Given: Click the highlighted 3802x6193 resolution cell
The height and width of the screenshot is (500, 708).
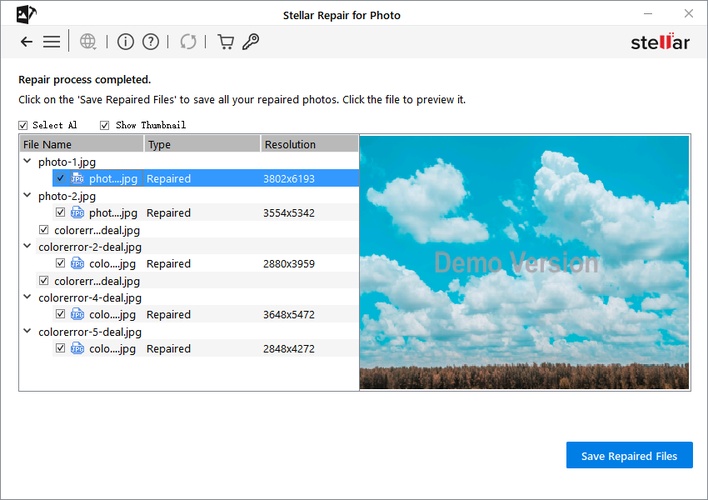Looking at the screenshot, I should click(x=289, y=179).
